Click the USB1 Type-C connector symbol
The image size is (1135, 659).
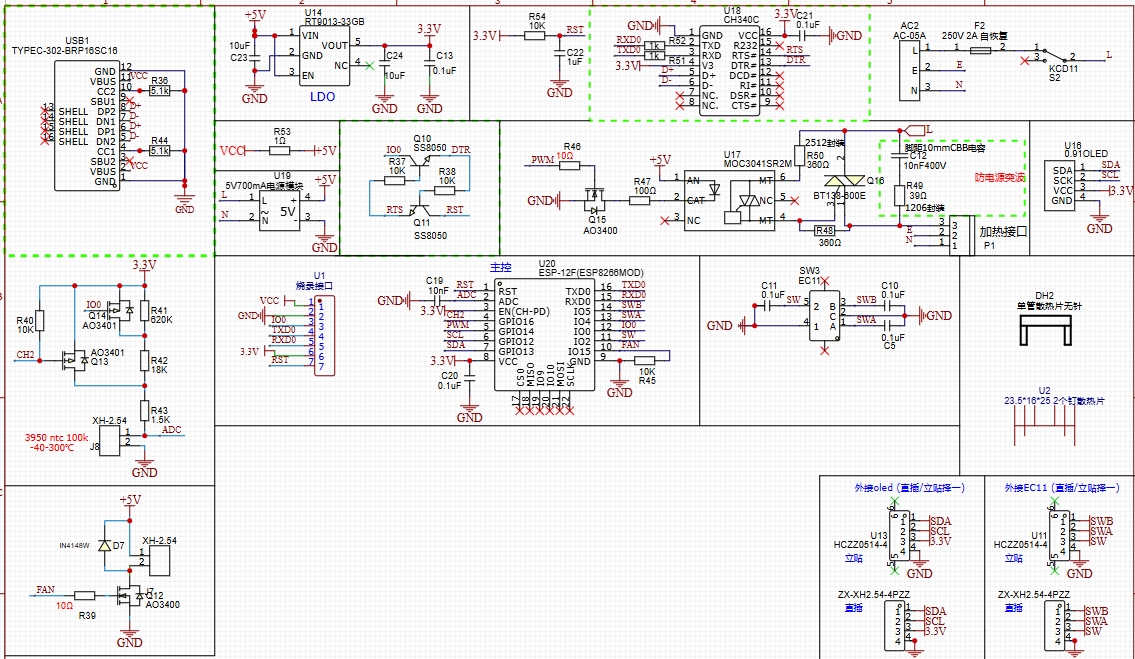[85, 125]
